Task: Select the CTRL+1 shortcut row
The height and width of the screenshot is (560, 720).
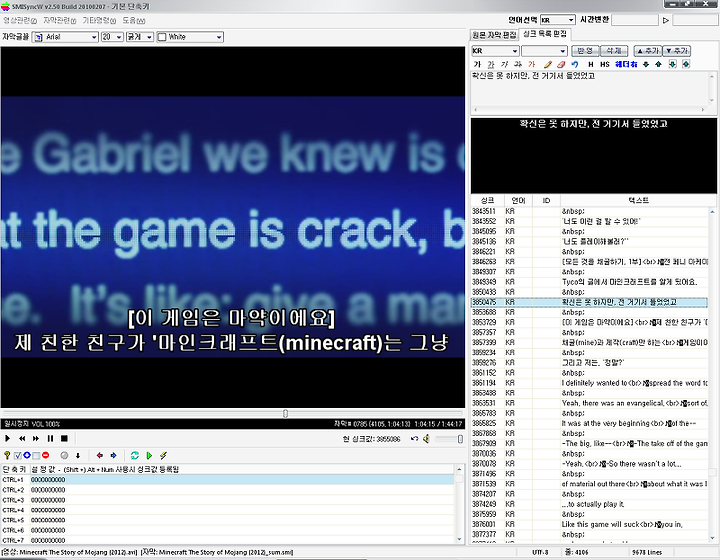Action: [228, 480]
